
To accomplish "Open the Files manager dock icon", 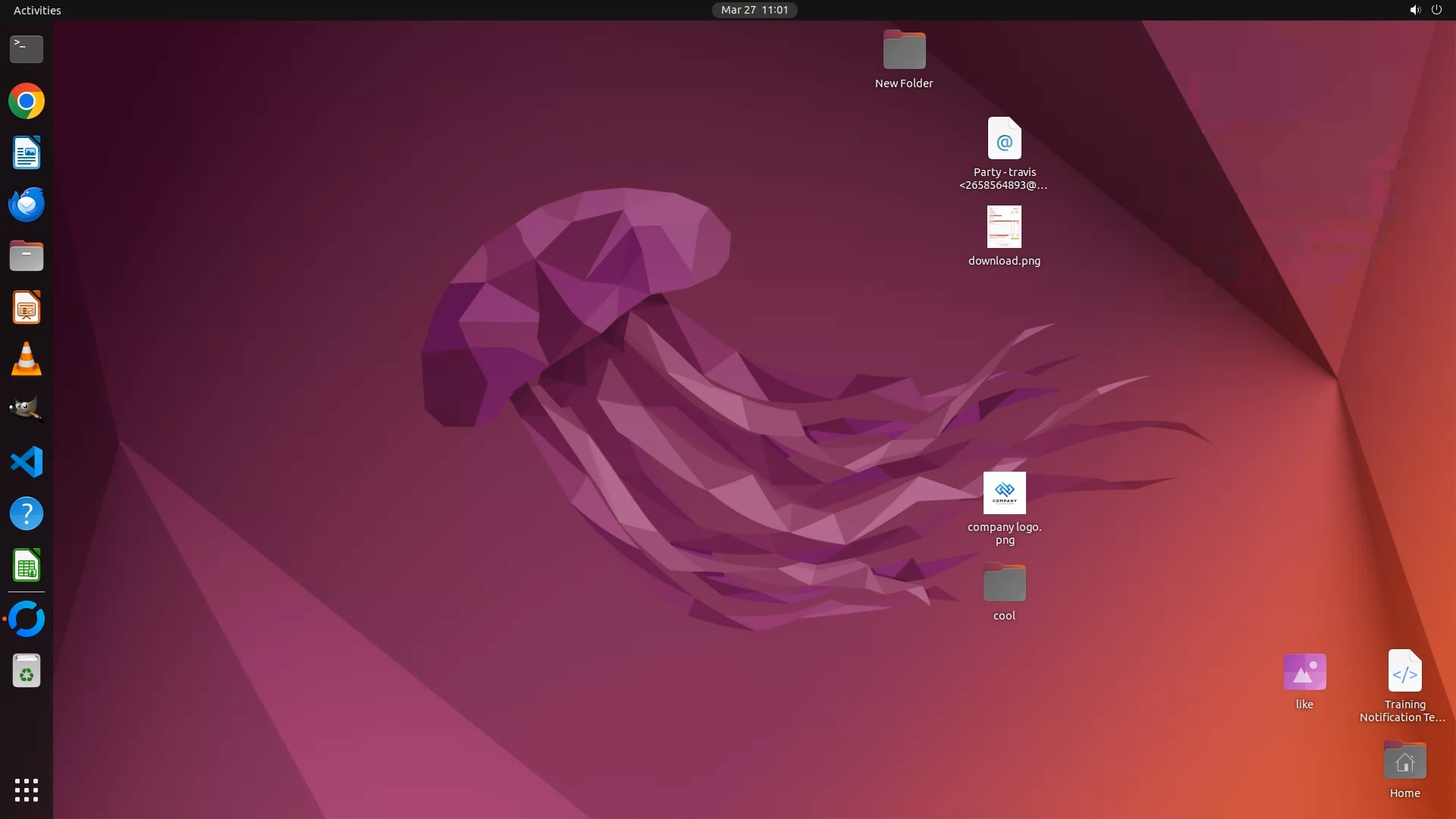I will (27, 256).
